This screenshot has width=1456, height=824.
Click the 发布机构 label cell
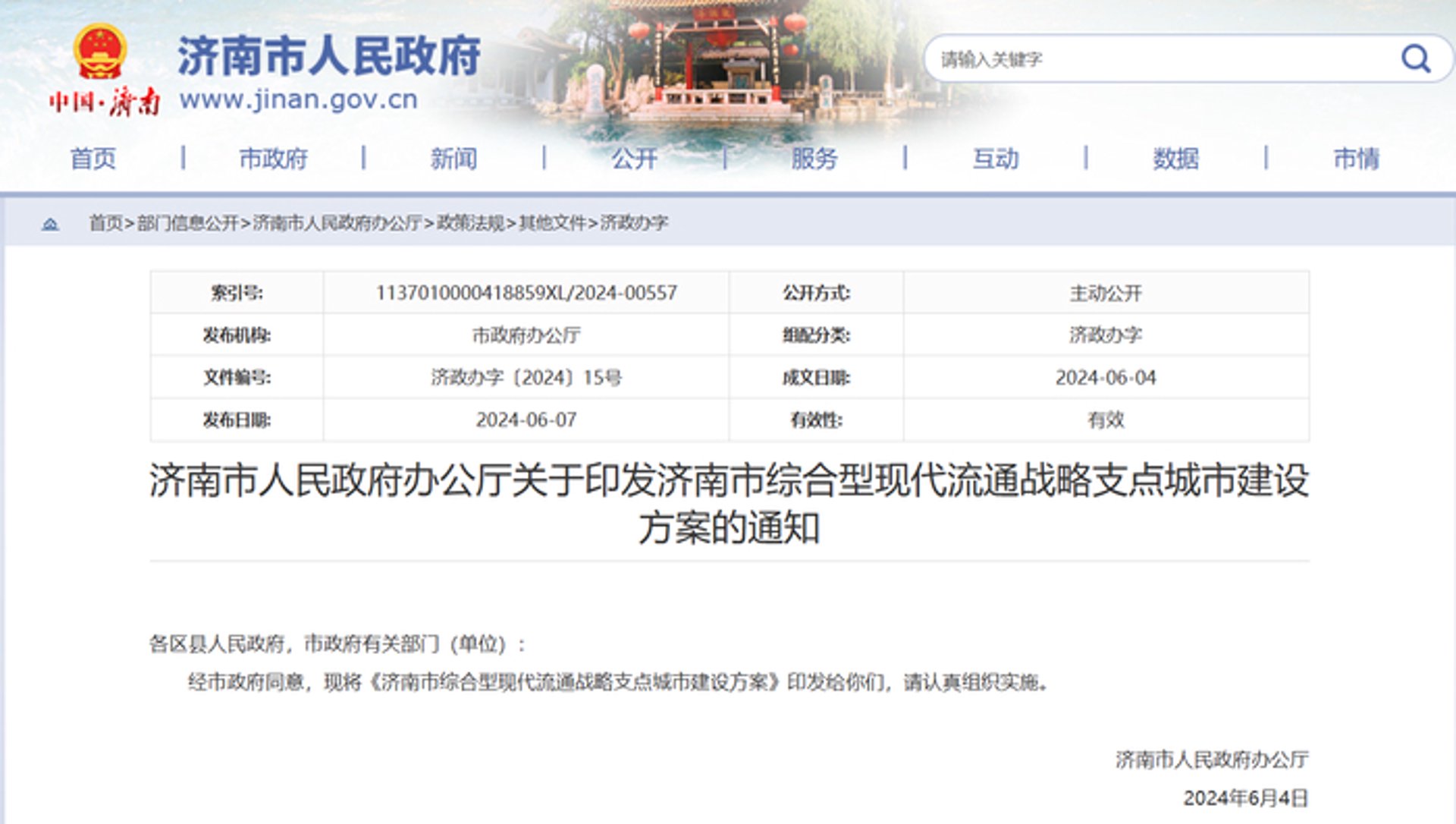[237, 335]
